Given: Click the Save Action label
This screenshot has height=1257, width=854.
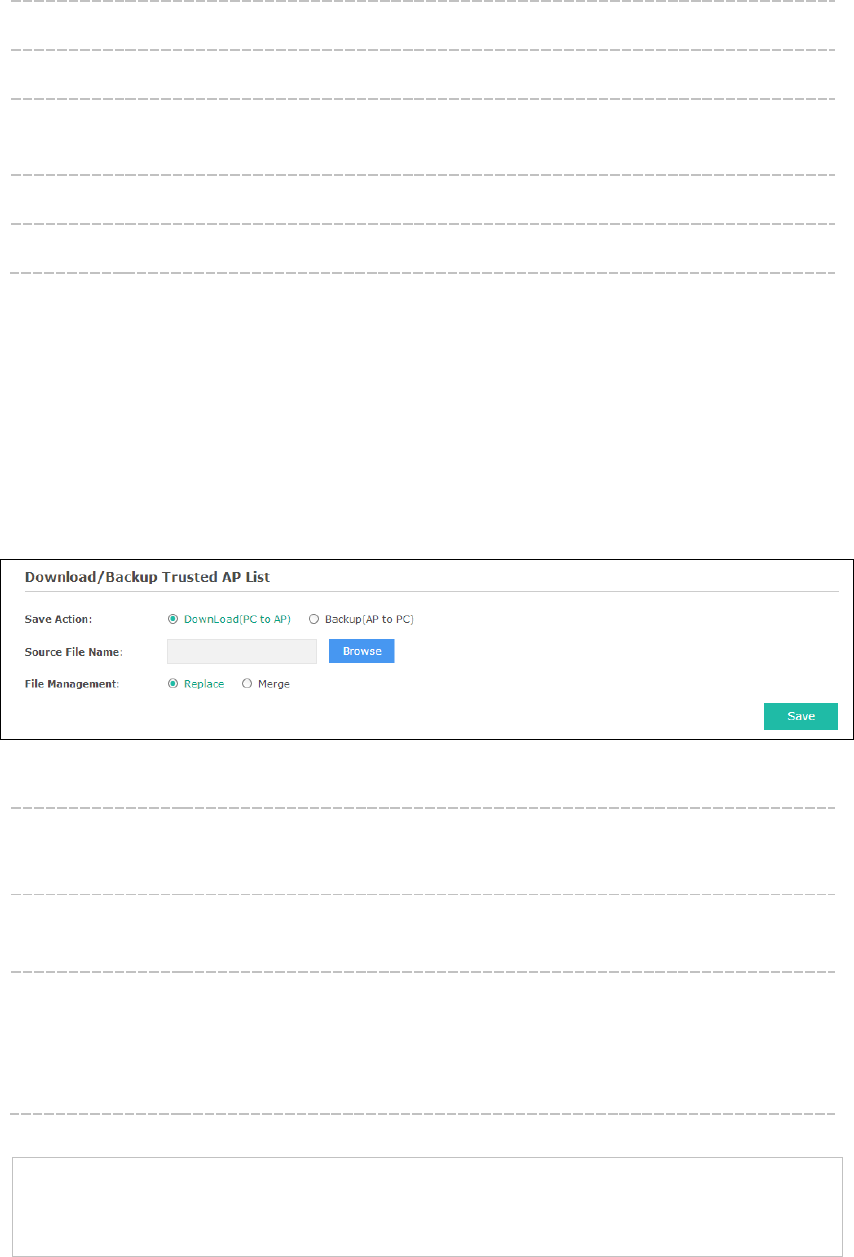Looking at the screenshot, I should [59, 619].
